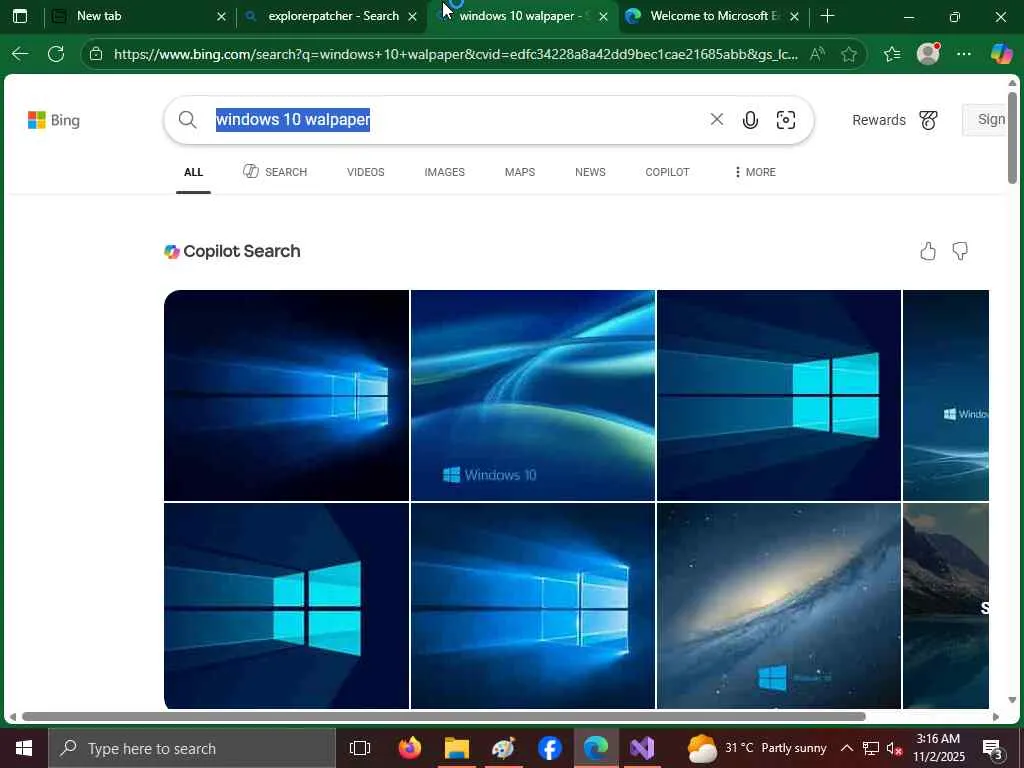Screen dimensions: 1024x768
Task: Open File Explorer from the taskbar
Action: pos(457,748)
